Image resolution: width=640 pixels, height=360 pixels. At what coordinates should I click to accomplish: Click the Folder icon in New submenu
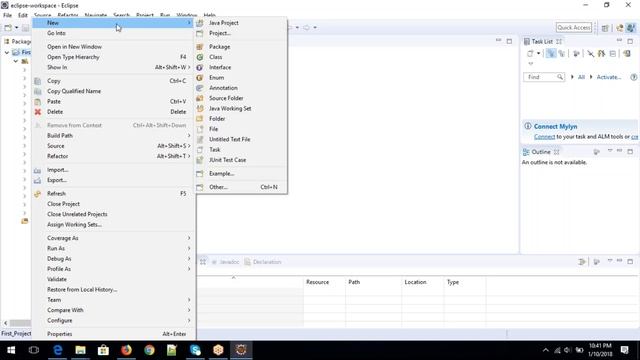(200, 119)
